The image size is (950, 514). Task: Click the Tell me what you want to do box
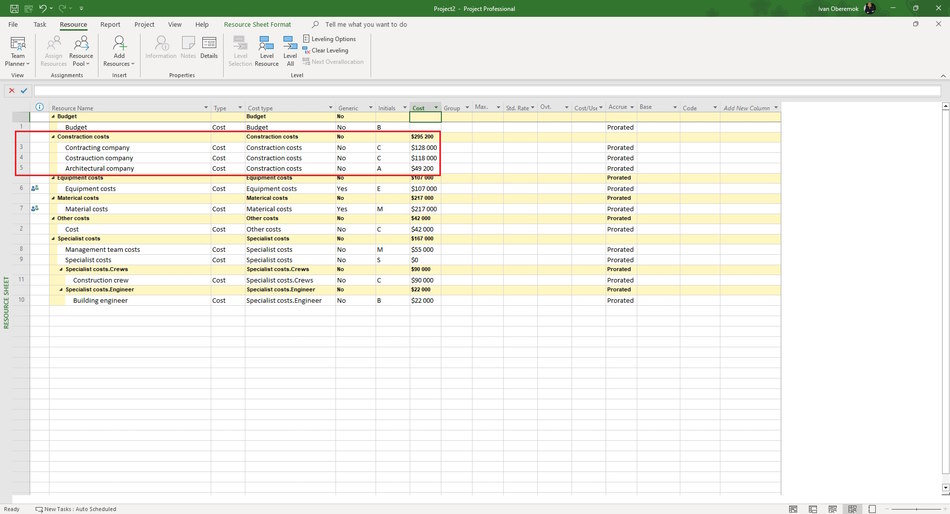point(366,24)
